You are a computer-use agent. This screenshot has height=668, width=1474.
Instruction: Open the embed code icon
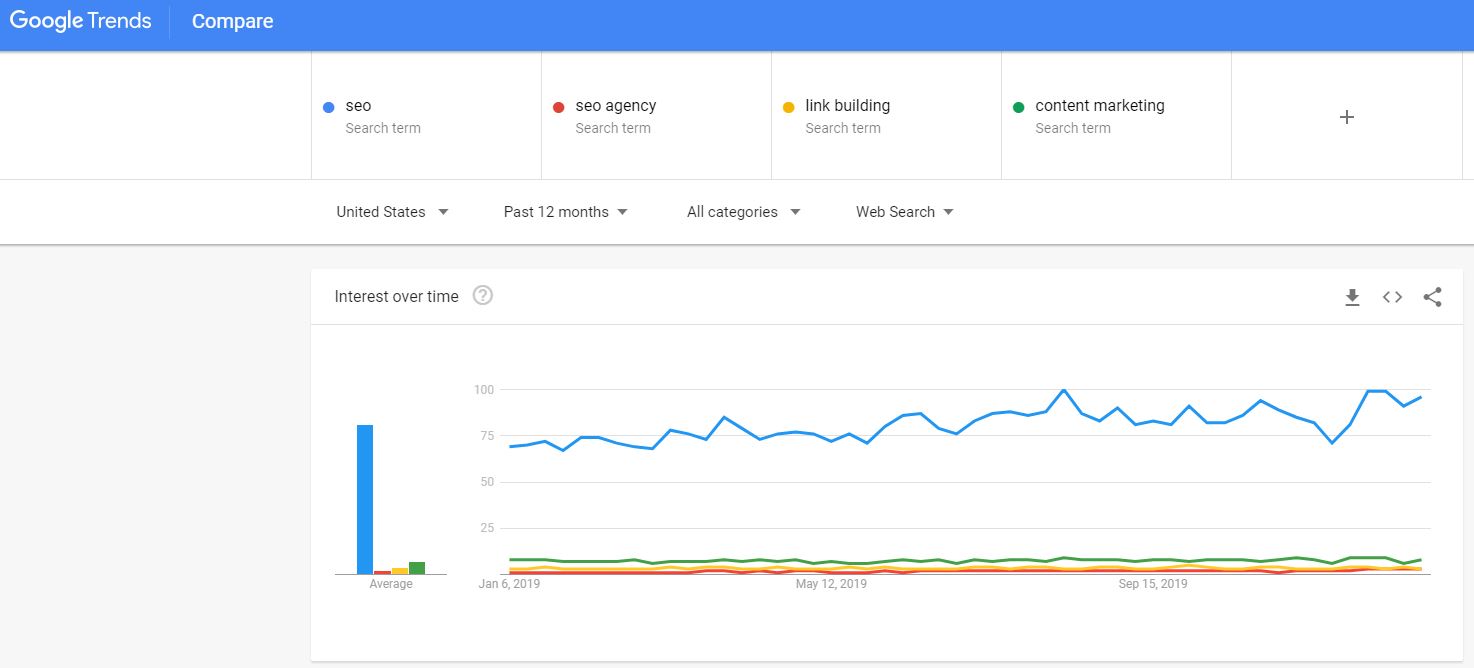[1392, 297]
